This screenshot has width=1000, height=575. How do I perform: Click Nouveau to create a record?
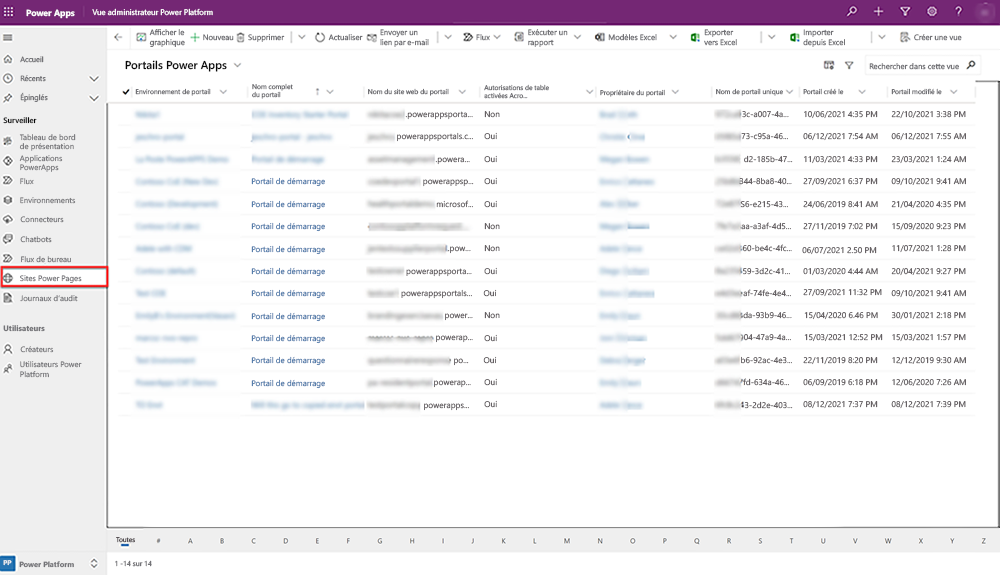pos(212,37)
